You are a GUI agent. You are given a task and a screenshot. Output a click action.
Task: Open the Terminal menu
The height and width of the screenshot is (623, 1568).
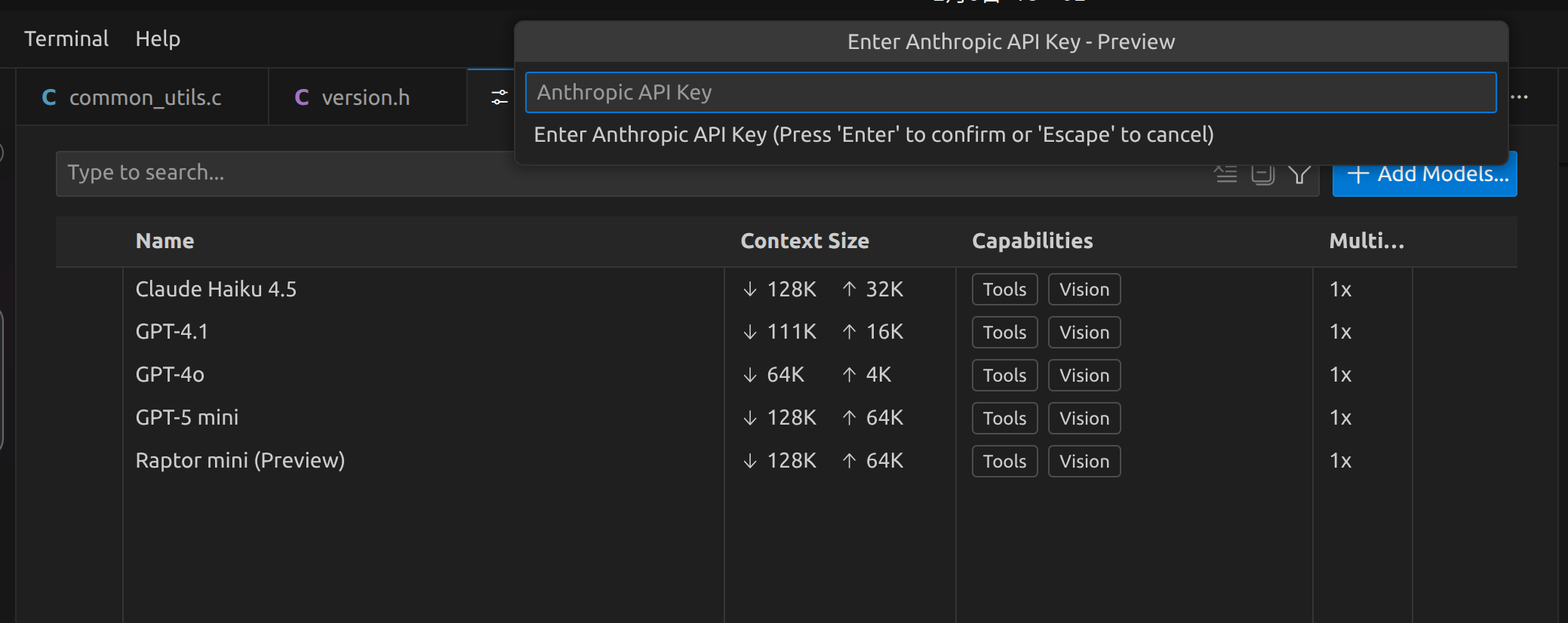click(66, 38)
